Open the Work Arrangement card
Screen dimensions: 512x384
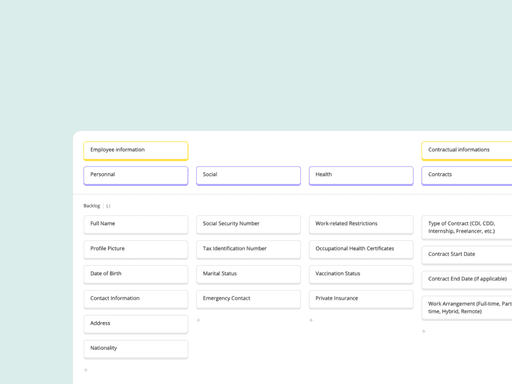click(x=467, y=308)
